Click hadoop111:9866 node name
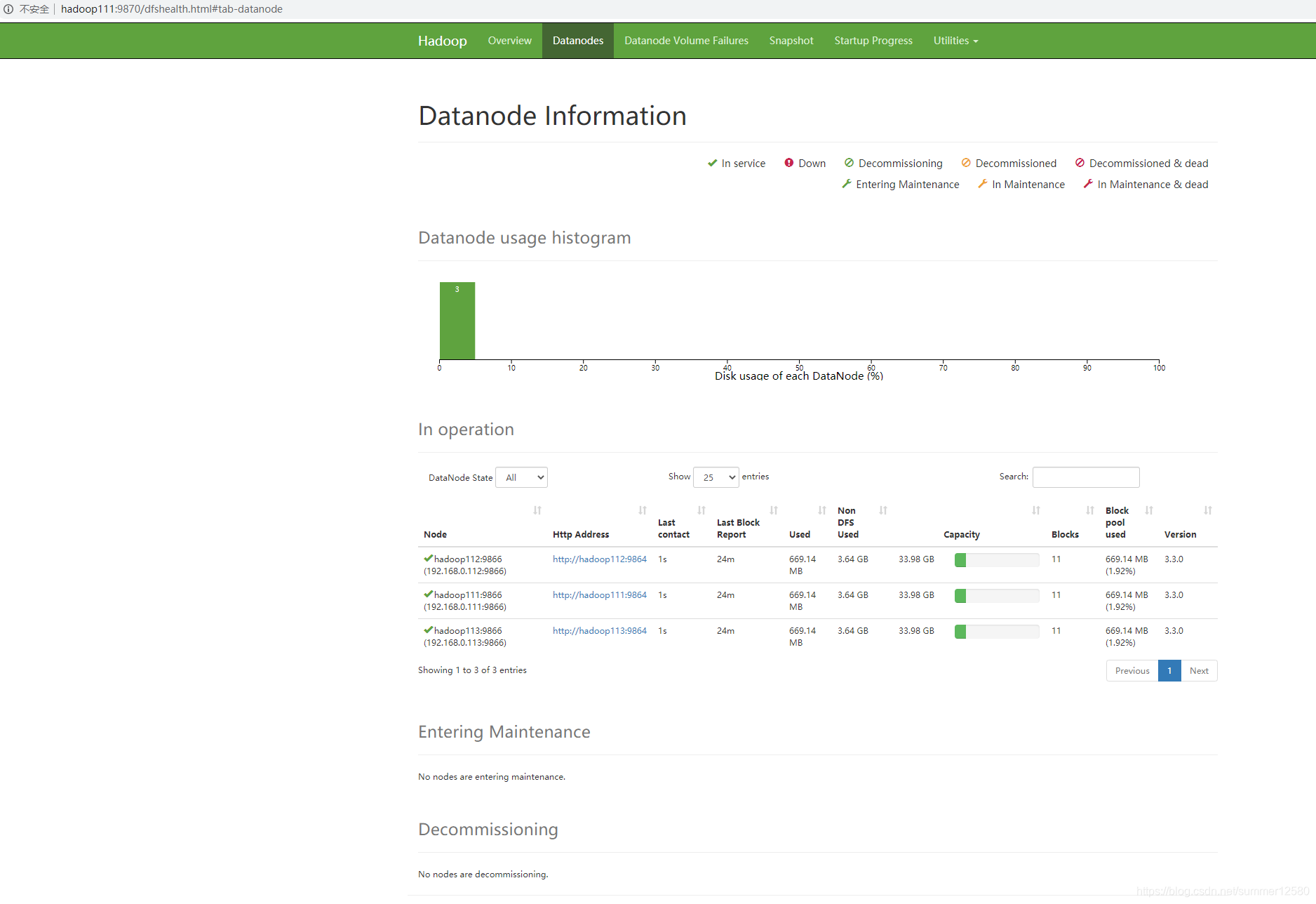1316x904 pixels. (x=468, y=595)
